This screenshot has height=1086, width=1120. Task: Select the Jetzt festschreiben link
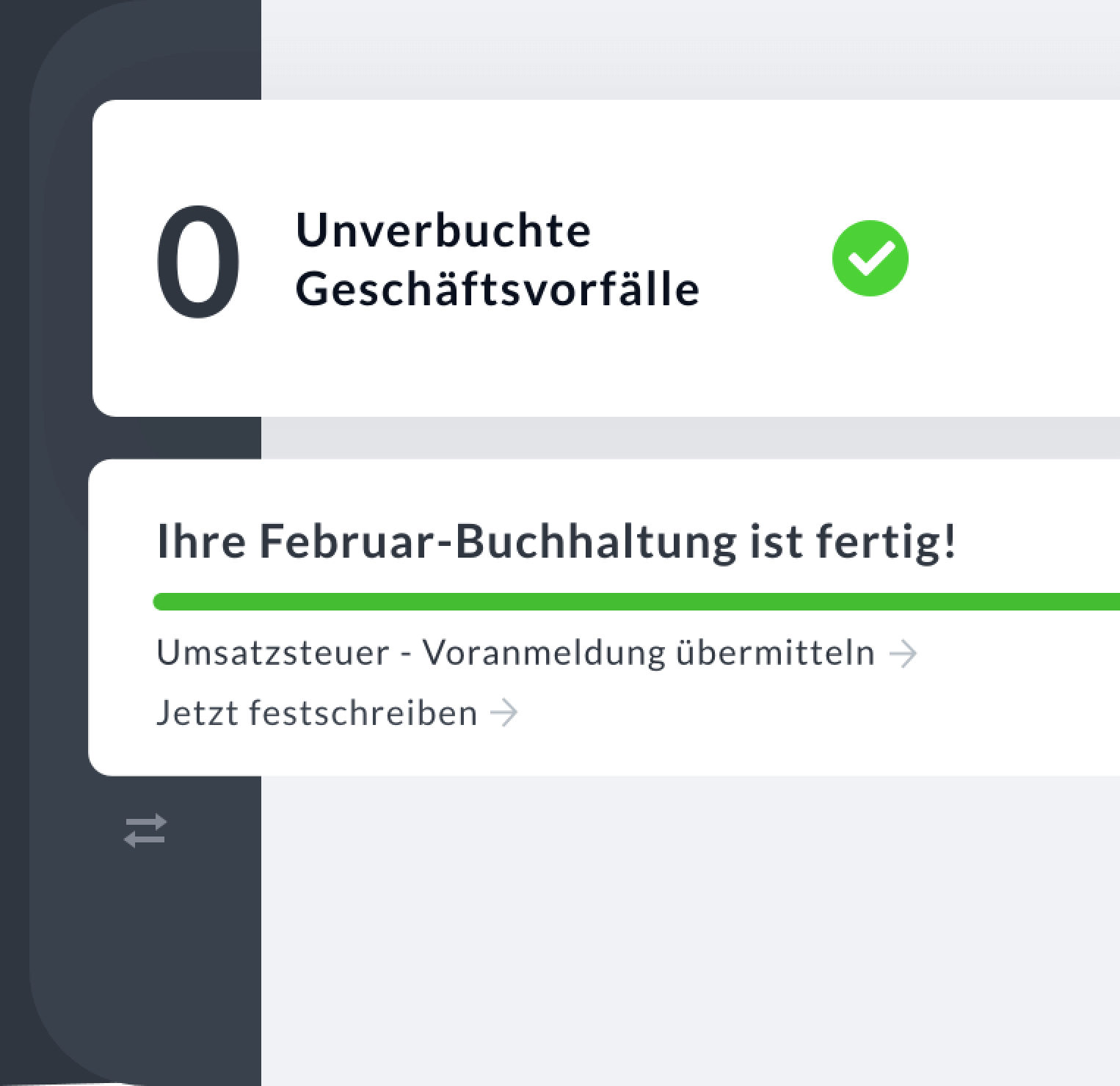pyautogui.click(x=317, y=713)
